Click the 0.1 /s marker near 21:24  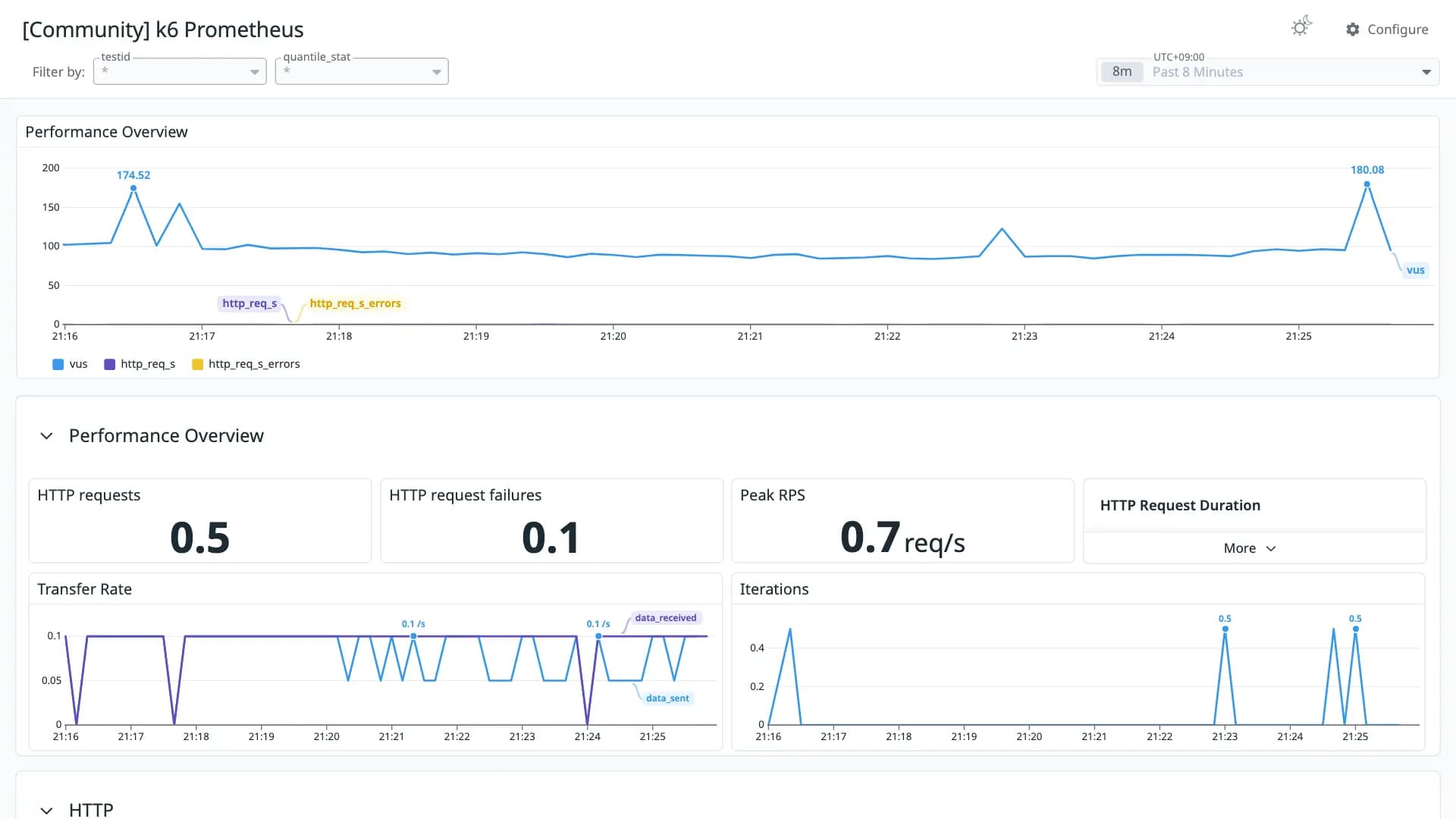coord(598,636)
